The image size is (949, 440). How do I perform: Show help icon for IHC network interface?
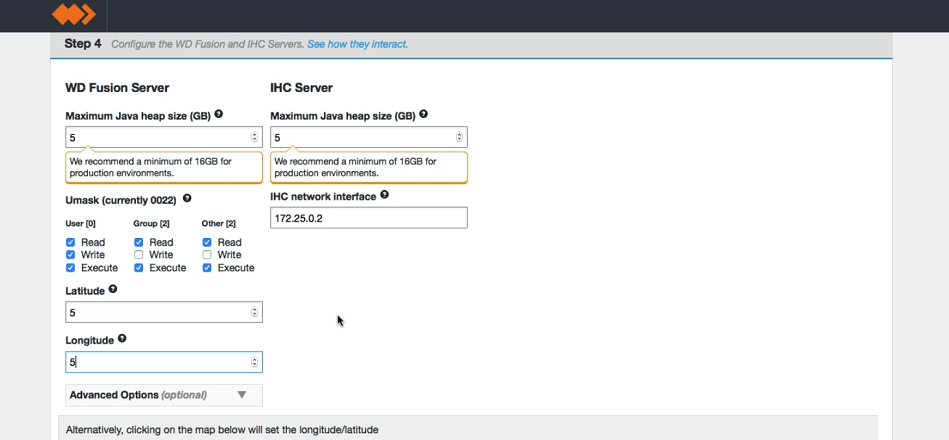tap(384, 195)
